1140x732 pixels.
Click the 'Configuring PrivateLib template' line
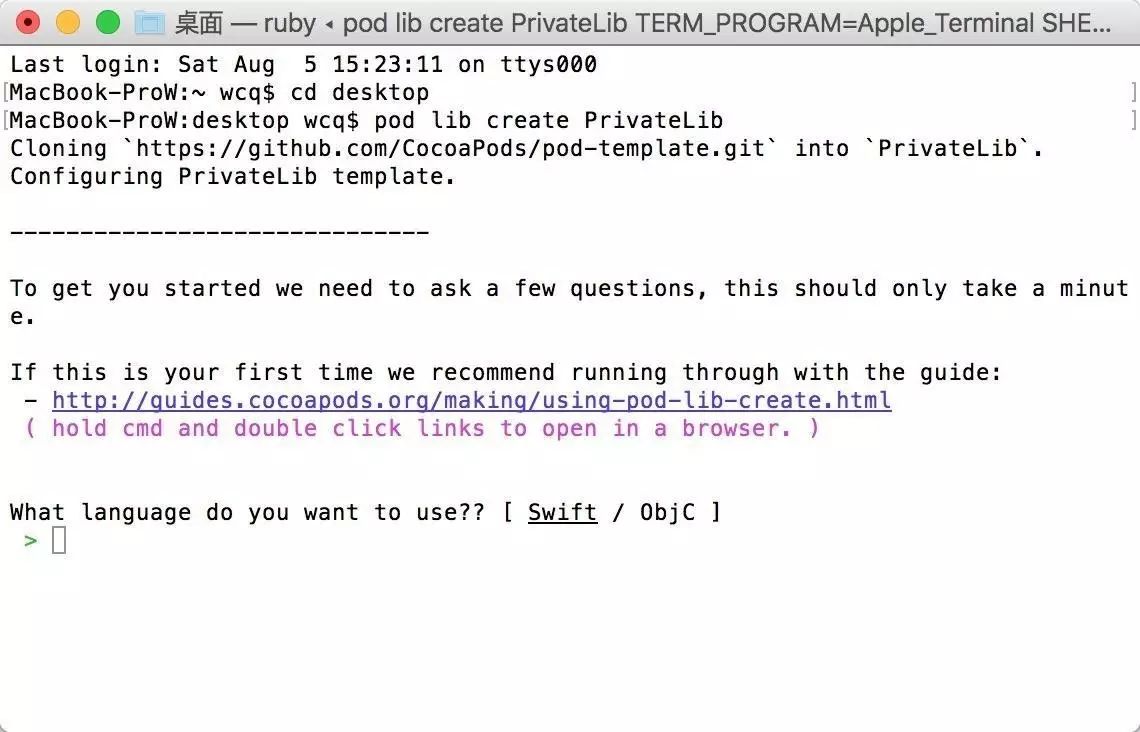pyautogui.click(x=233, y=177)
